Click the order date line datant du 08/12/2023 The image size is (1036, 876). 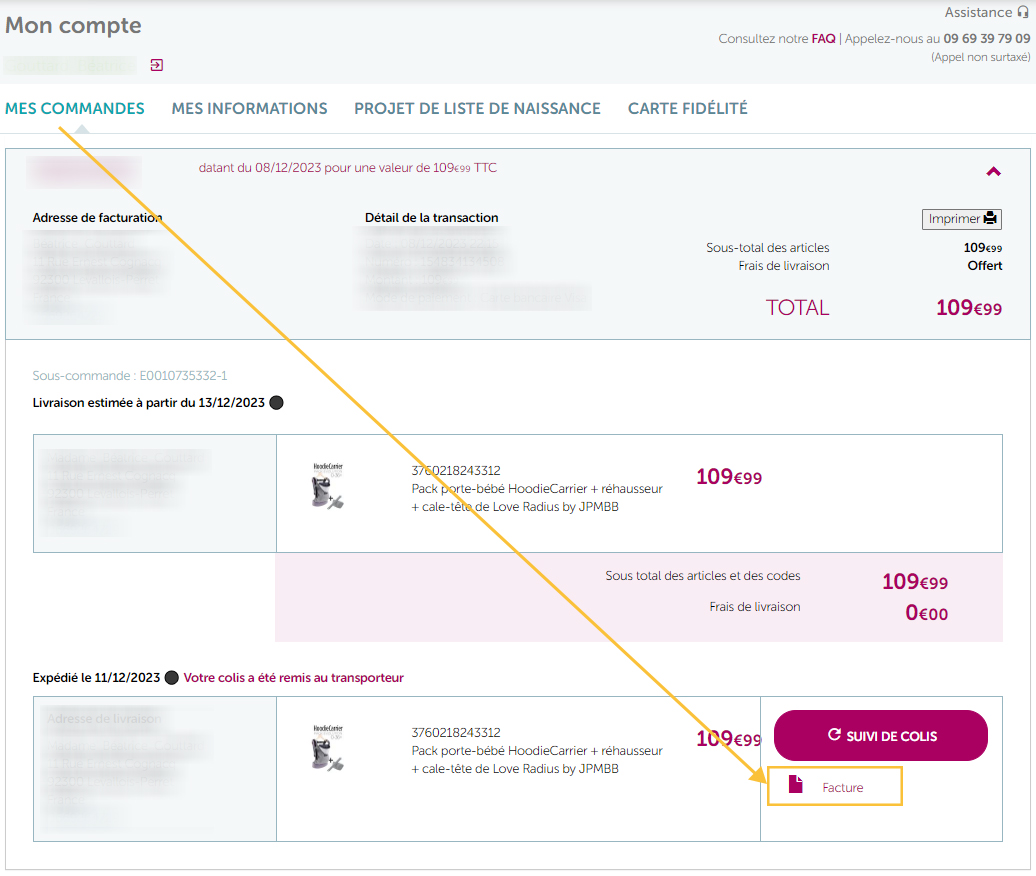(348, 168)
